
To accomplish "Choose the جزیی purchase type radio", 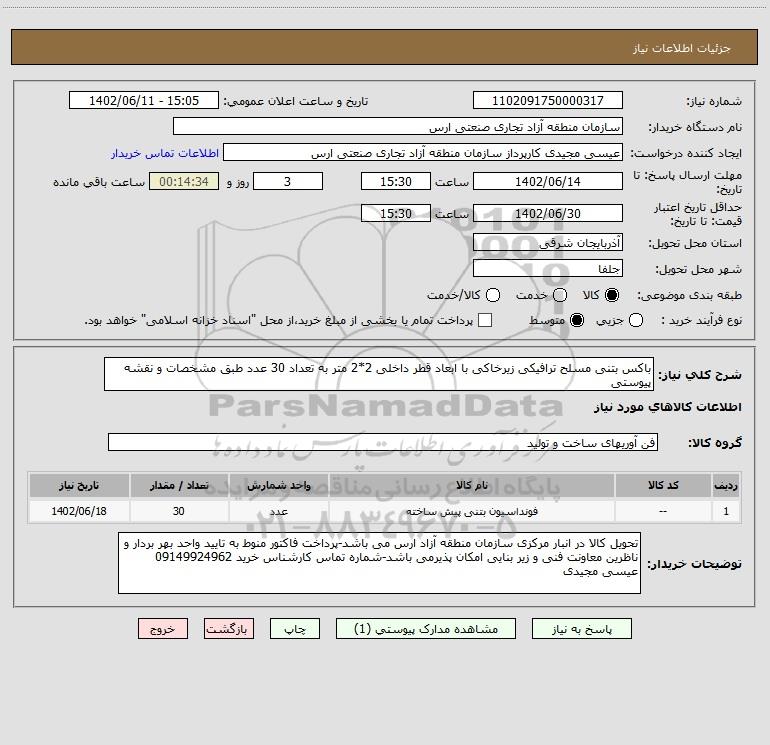I will click(636, 320).
